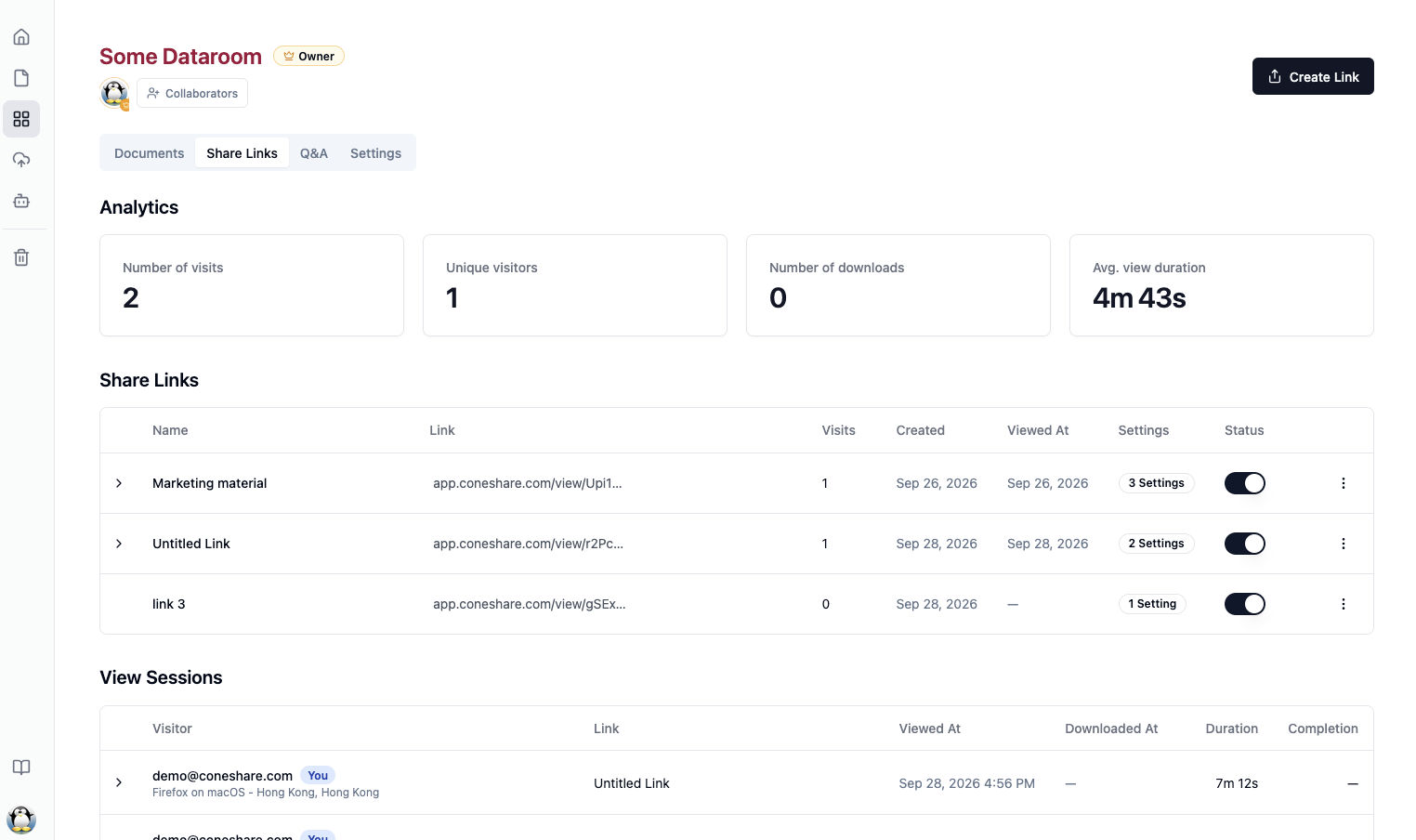
Task: Open more options for Marketing material link
Action: point(1343,483)
